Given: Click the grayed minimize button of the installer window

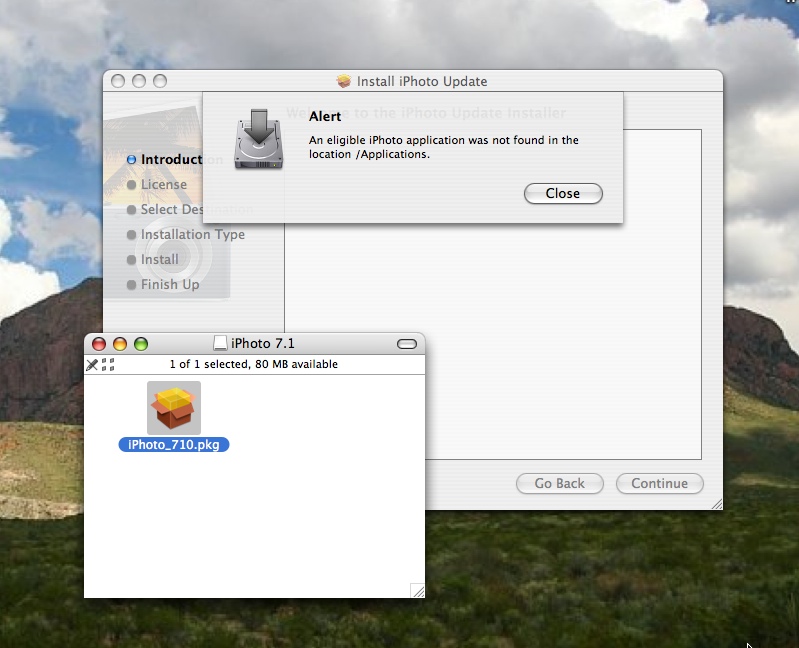Looking at the screenshot, I should tap(139, 81).
